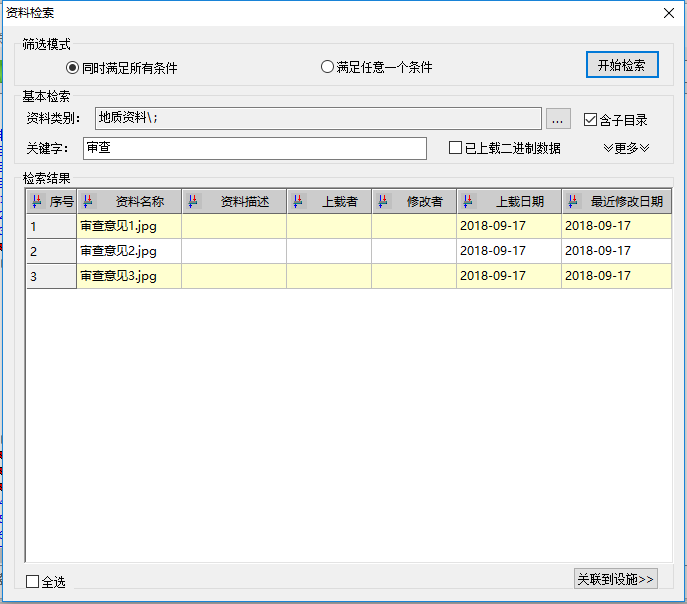
Task: Click into the 关键字 input field
Action: coord(254,148)
